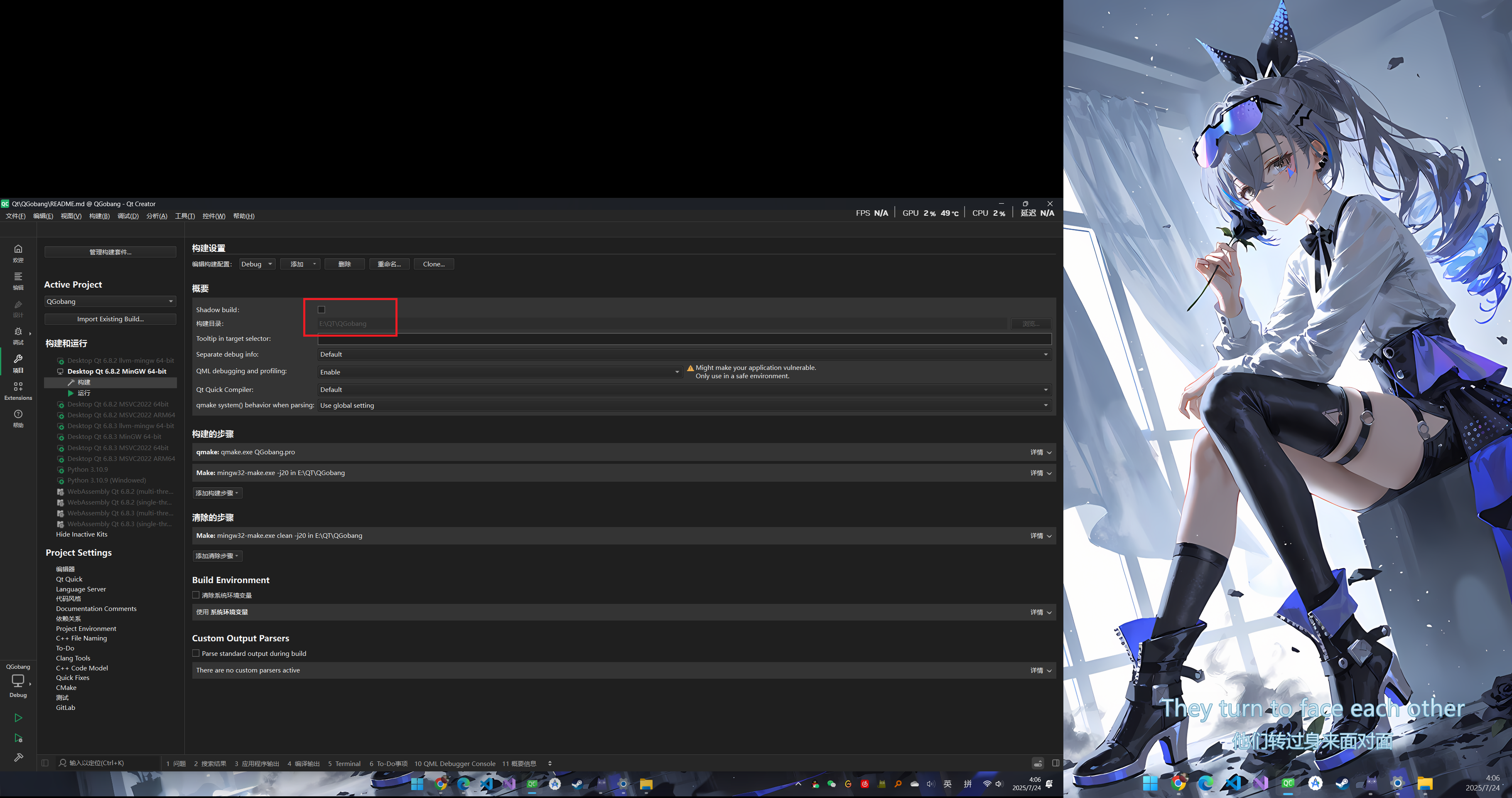Open the Terminal output pane tab

344,764
